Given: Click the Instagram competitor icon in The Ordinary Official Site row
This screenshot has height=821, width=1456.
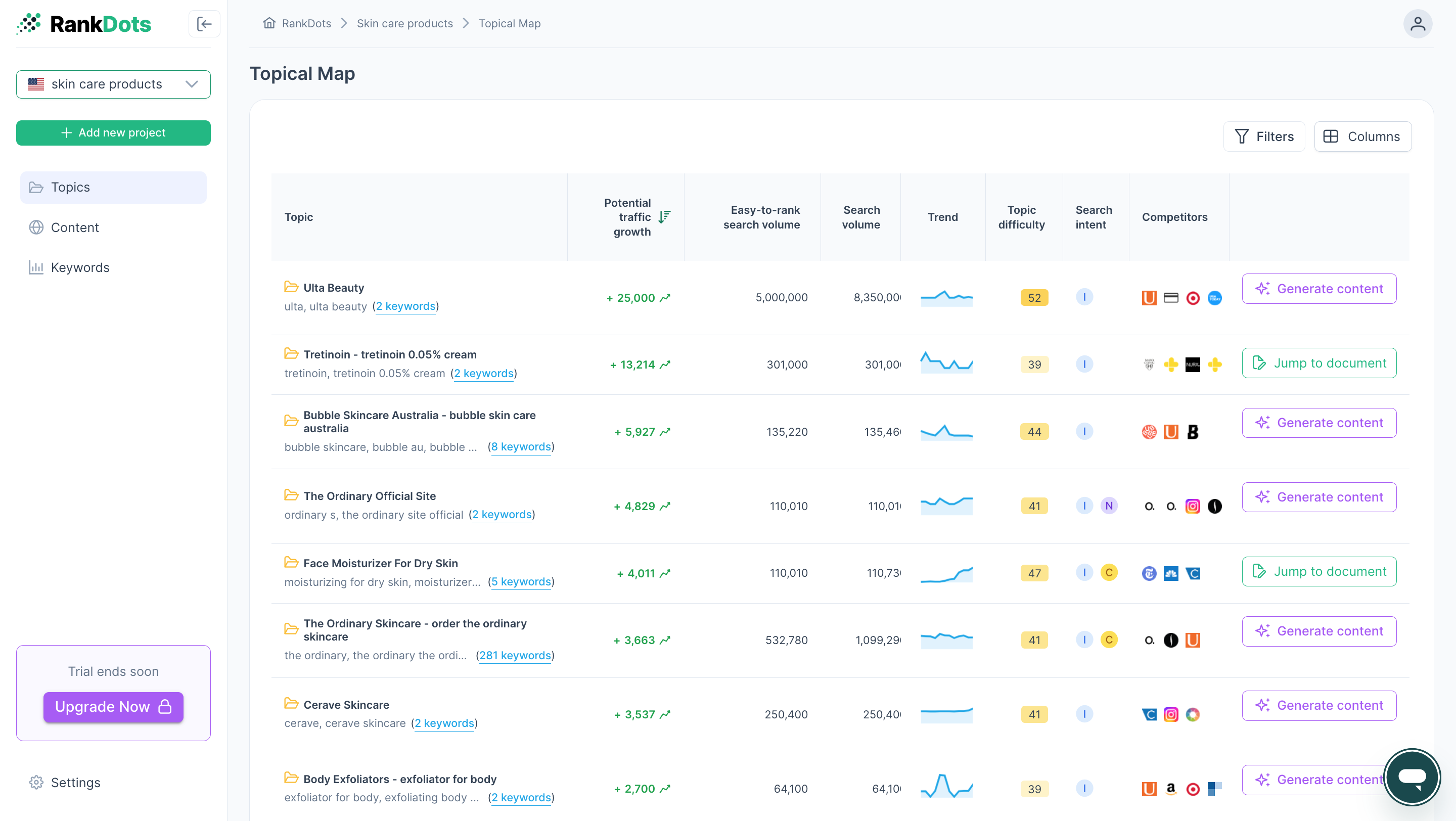Looking at the screenshot, I should pos(1193,506).
